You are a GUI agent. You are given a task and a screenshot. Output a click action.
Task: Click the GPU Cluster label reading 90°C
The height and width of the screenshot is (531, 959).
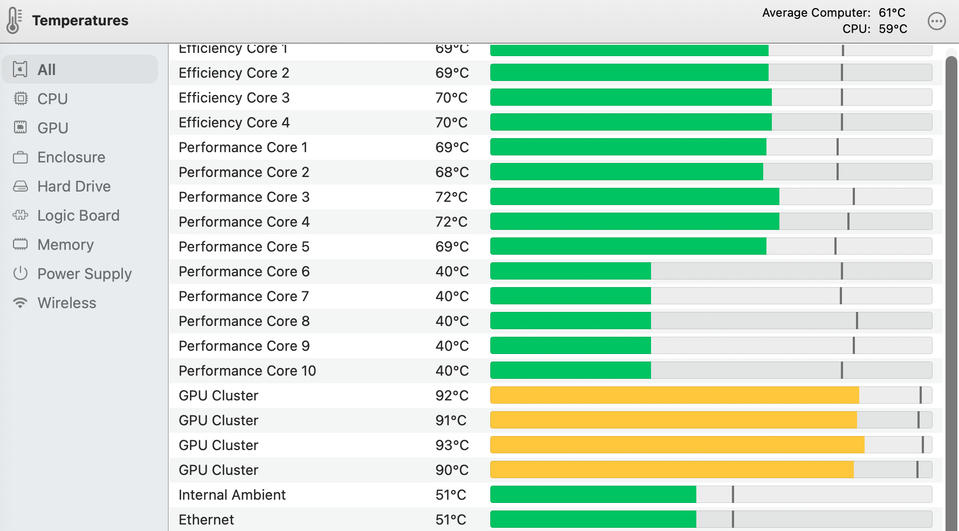click(218, 470)
